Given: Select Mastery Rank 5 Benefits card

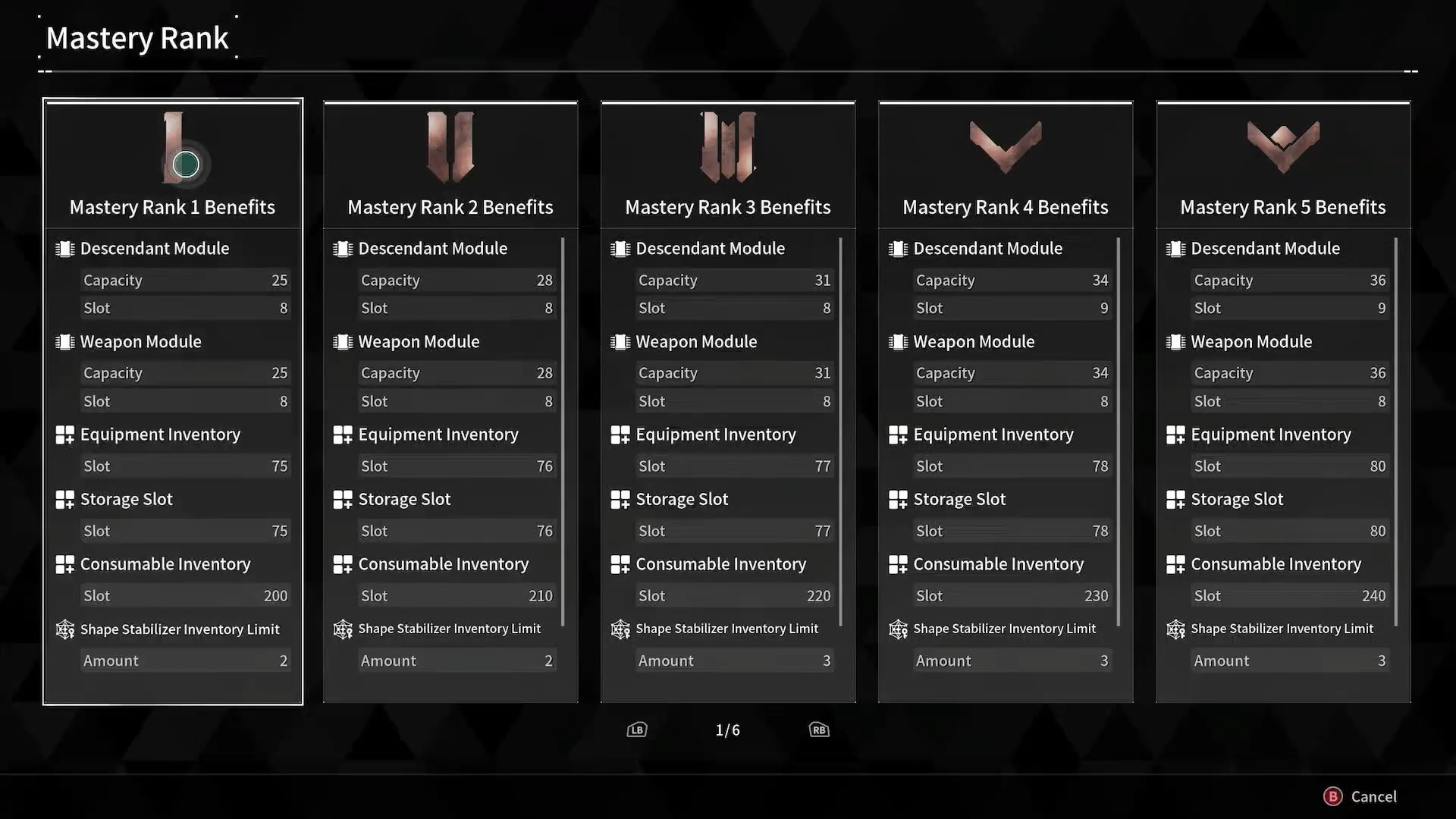Looking at the screenshot, I should click(x=1283, y=400).
